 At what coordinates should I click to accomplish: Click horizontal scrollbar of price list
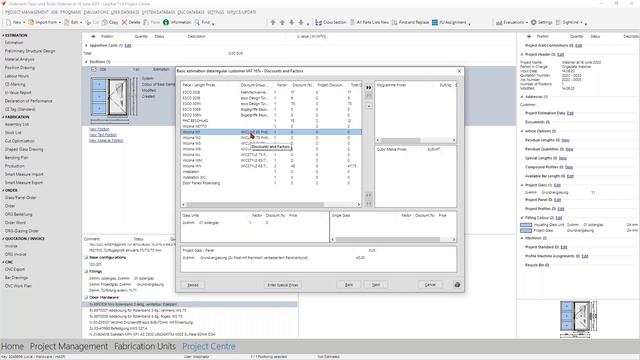tap(271, 204)
